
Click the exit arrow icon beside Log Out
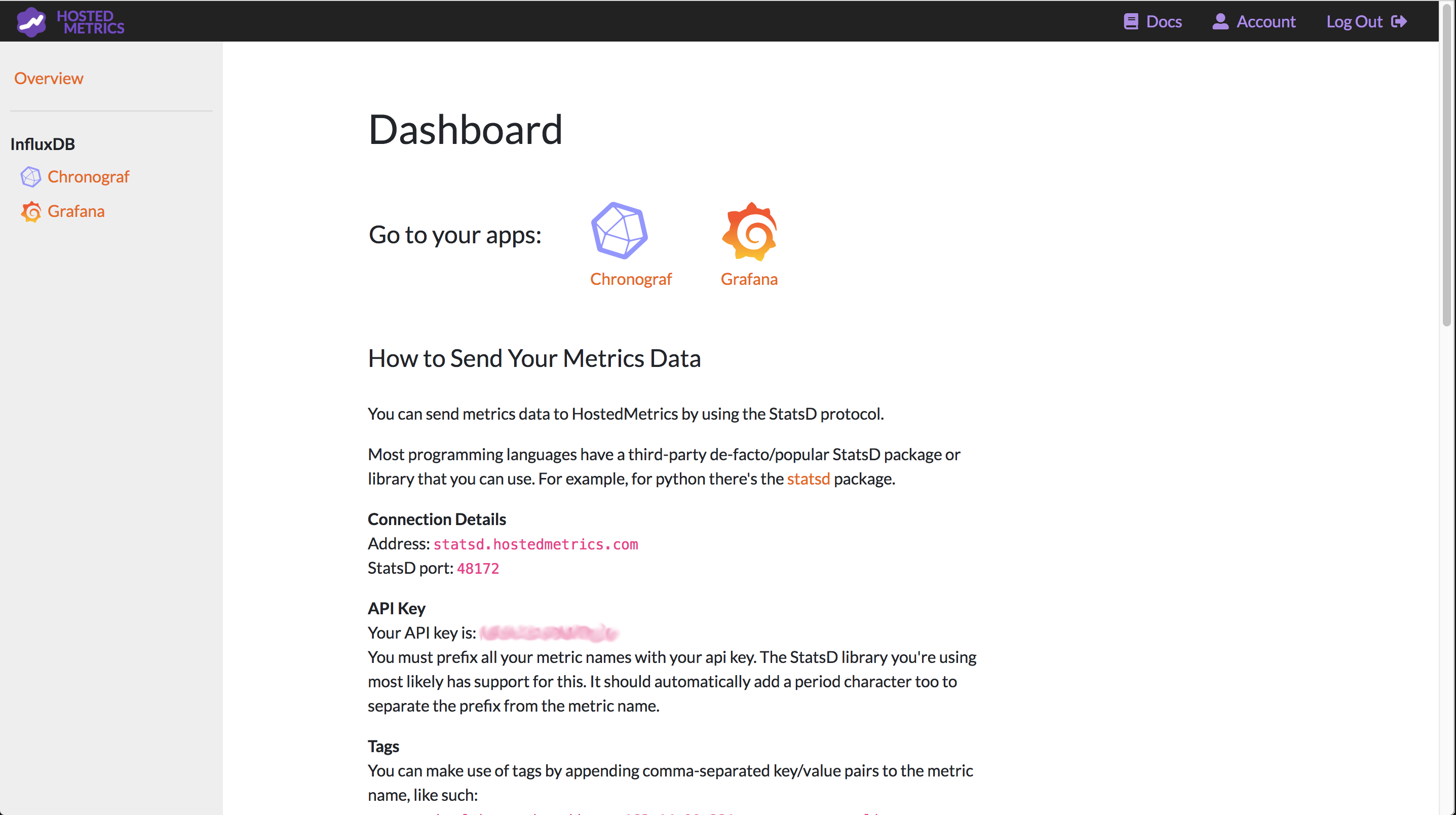(1400, 21)
